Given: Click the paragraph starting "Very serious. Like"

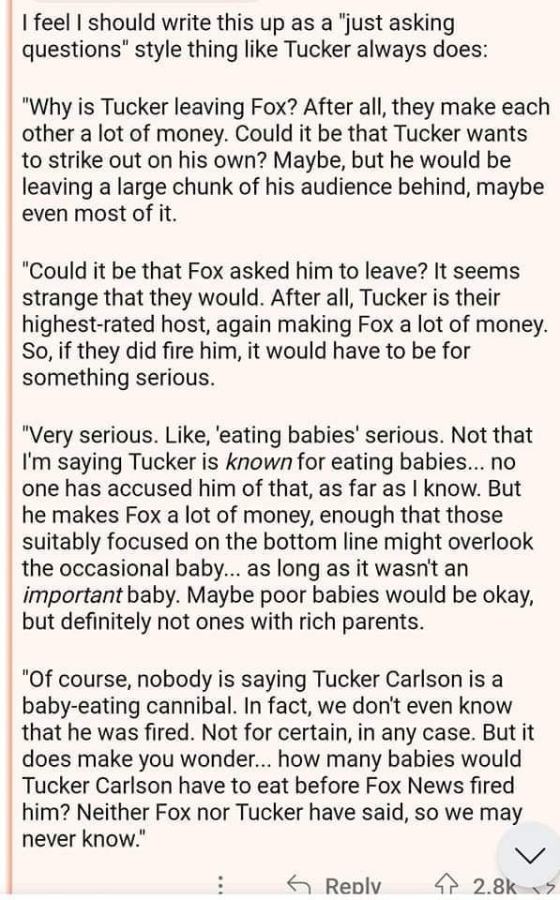Looking at the screenshot, I should coord(278,528).
